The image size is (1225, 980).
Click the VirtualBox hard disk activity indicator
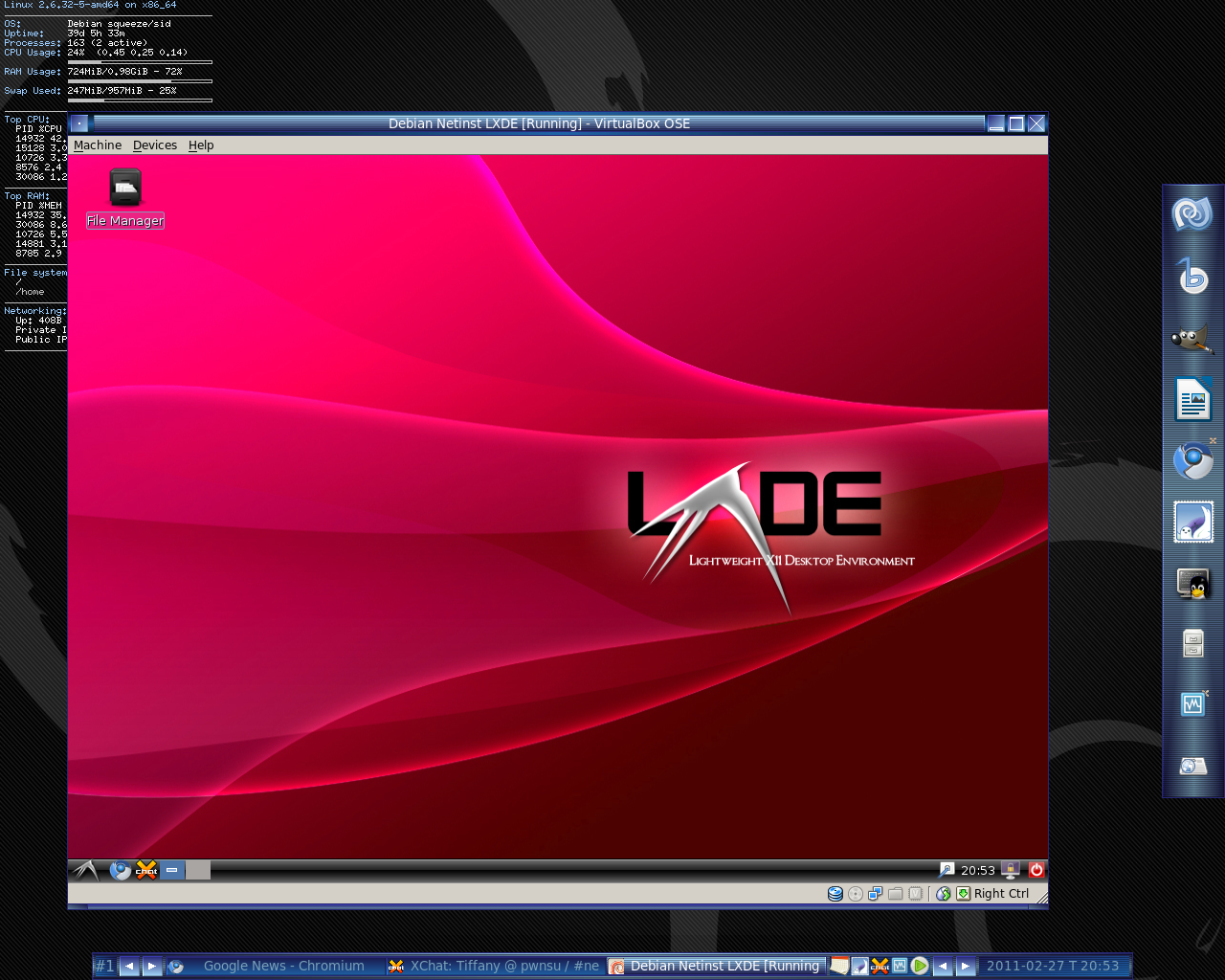click(x=835, y=894)
